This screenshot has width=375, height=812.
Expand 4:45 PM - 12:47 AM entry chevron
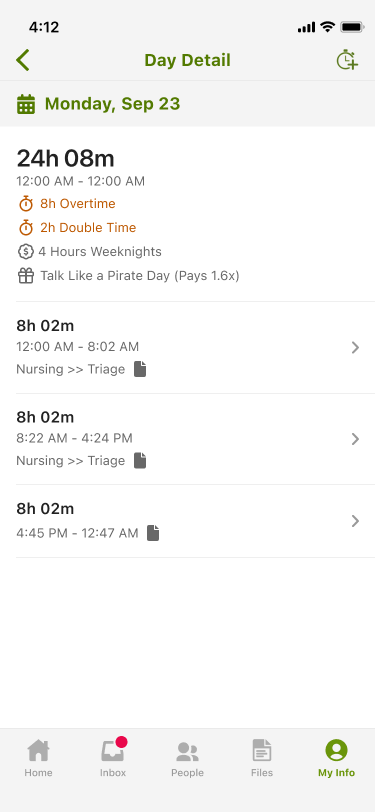[x=355, y=521]
